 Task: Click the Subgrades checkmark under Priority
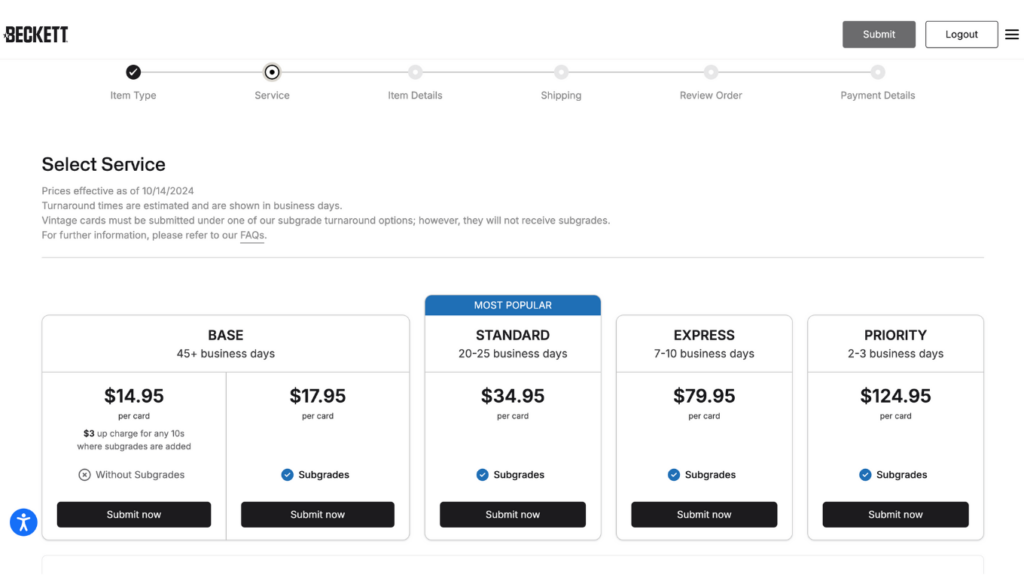(865, 475)
